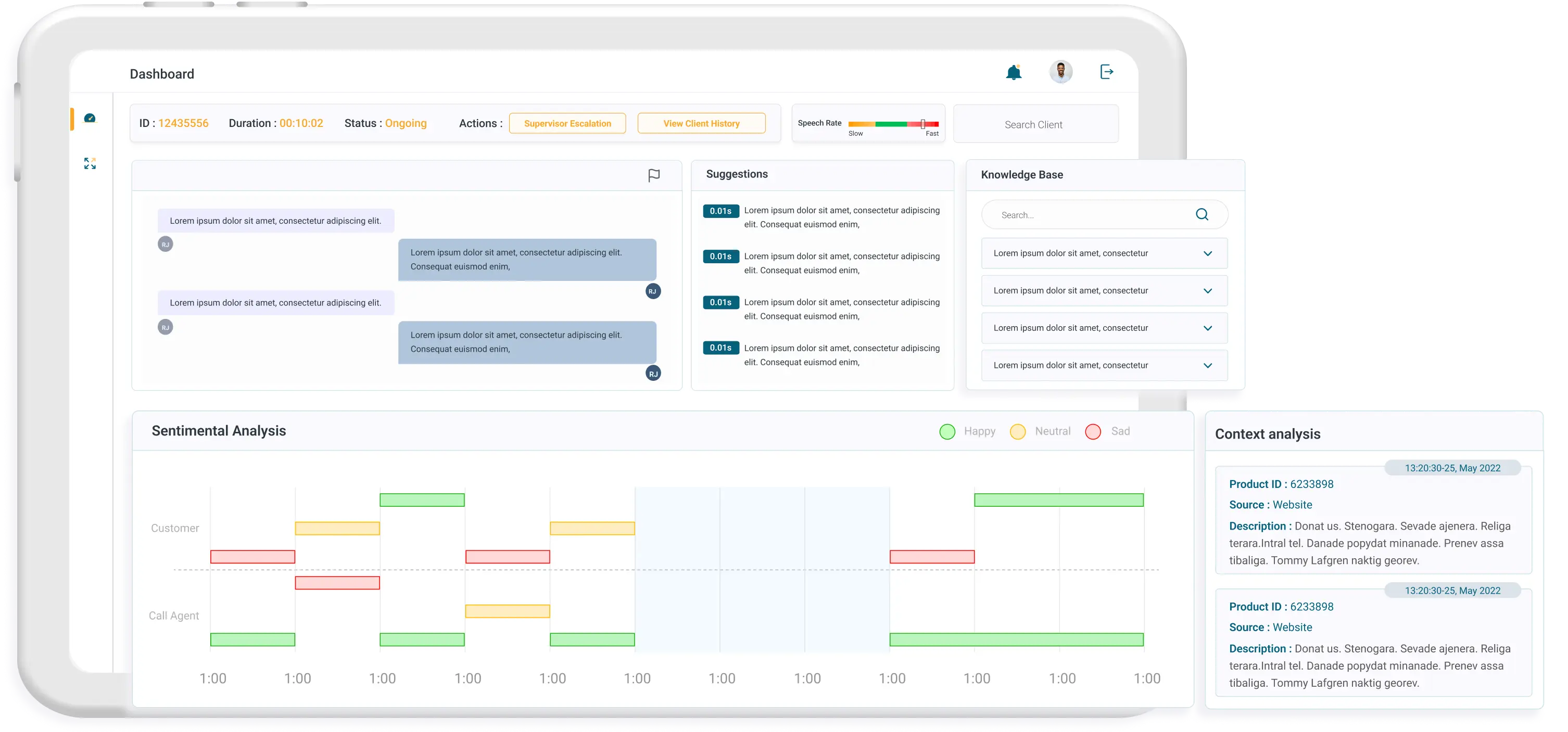Click the user profile avatar
The image size is (1568, 732).
1061,72
